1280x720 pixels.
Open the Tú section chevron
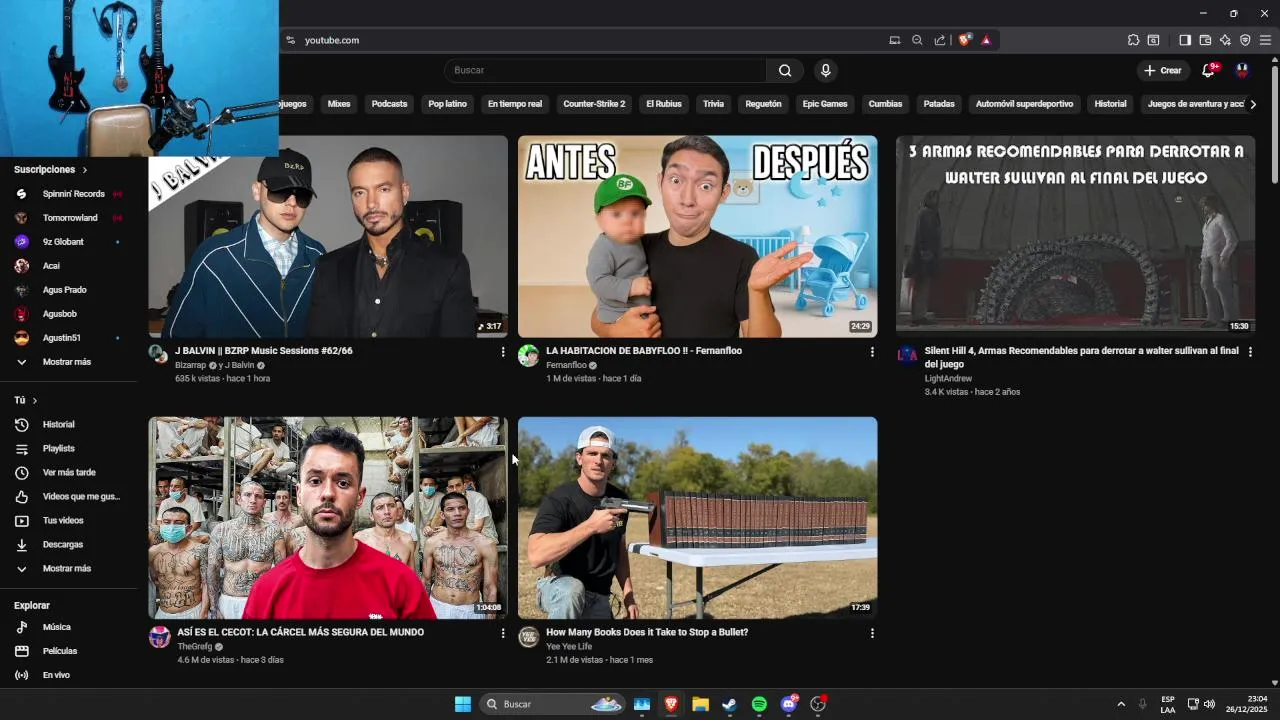[x=35, y=401]
